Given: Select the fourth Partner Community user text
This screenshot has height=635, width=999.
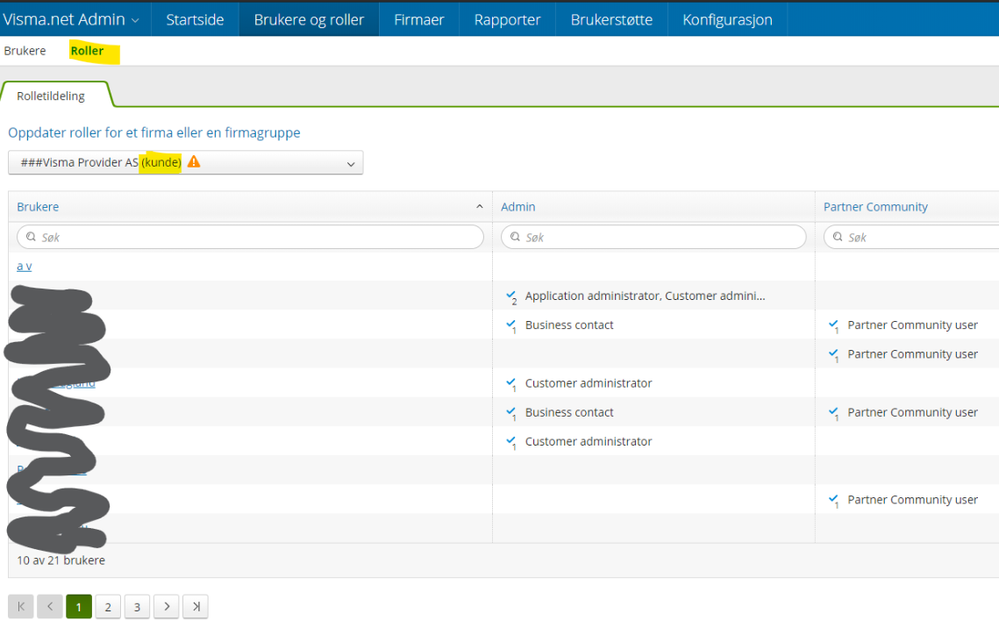Looking at the screenshot, I should tap(912, 500).
